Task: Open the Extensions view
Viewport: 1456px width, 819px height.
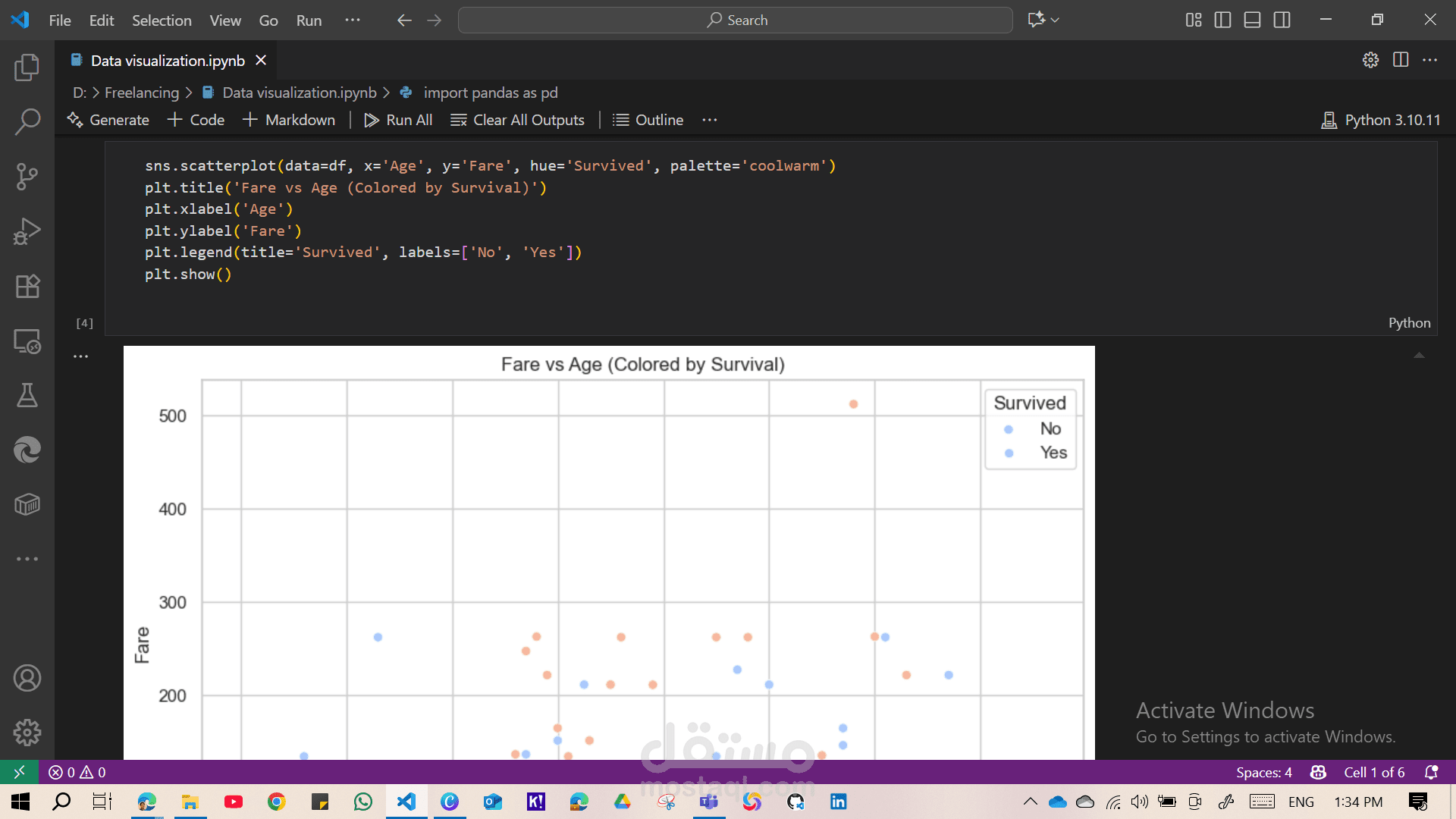Action: [x=27, y=286]
